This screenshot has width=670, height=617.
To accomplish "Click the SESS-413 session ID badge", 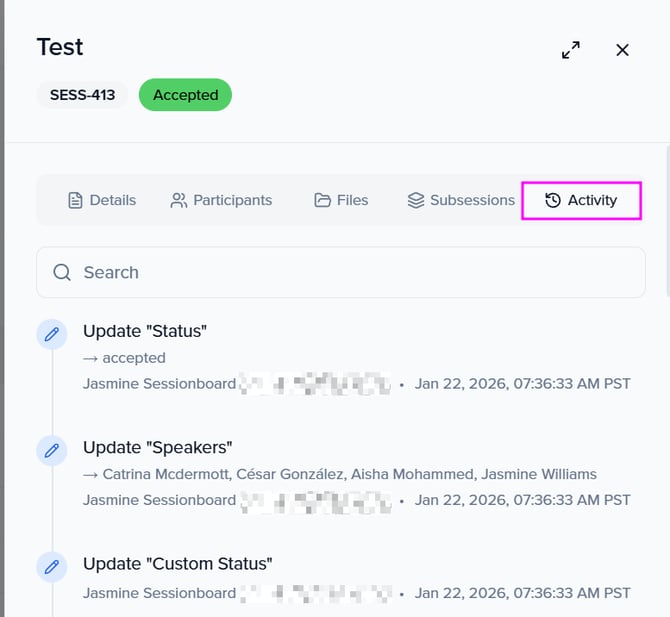I will pyautogui.click(x=83, y=95).
